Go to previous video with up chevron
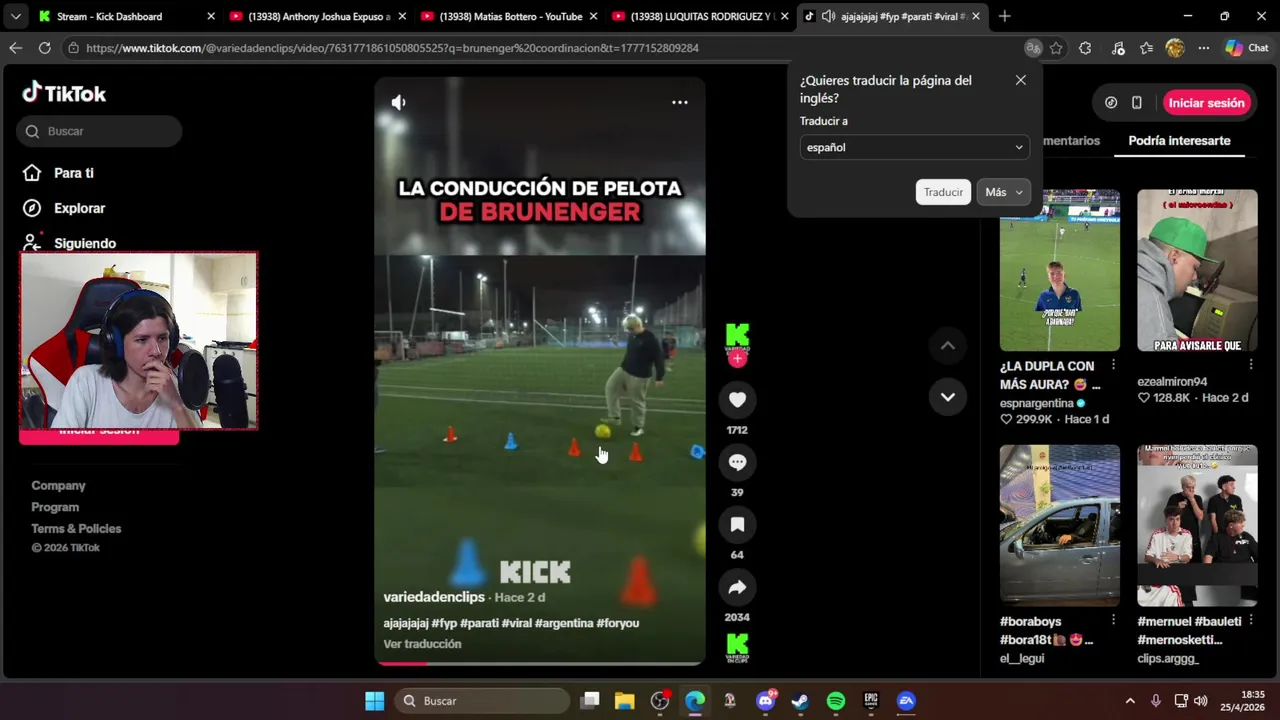This screenshot has width=1280, height=720. pyautogui.click(x=948, y=346)
